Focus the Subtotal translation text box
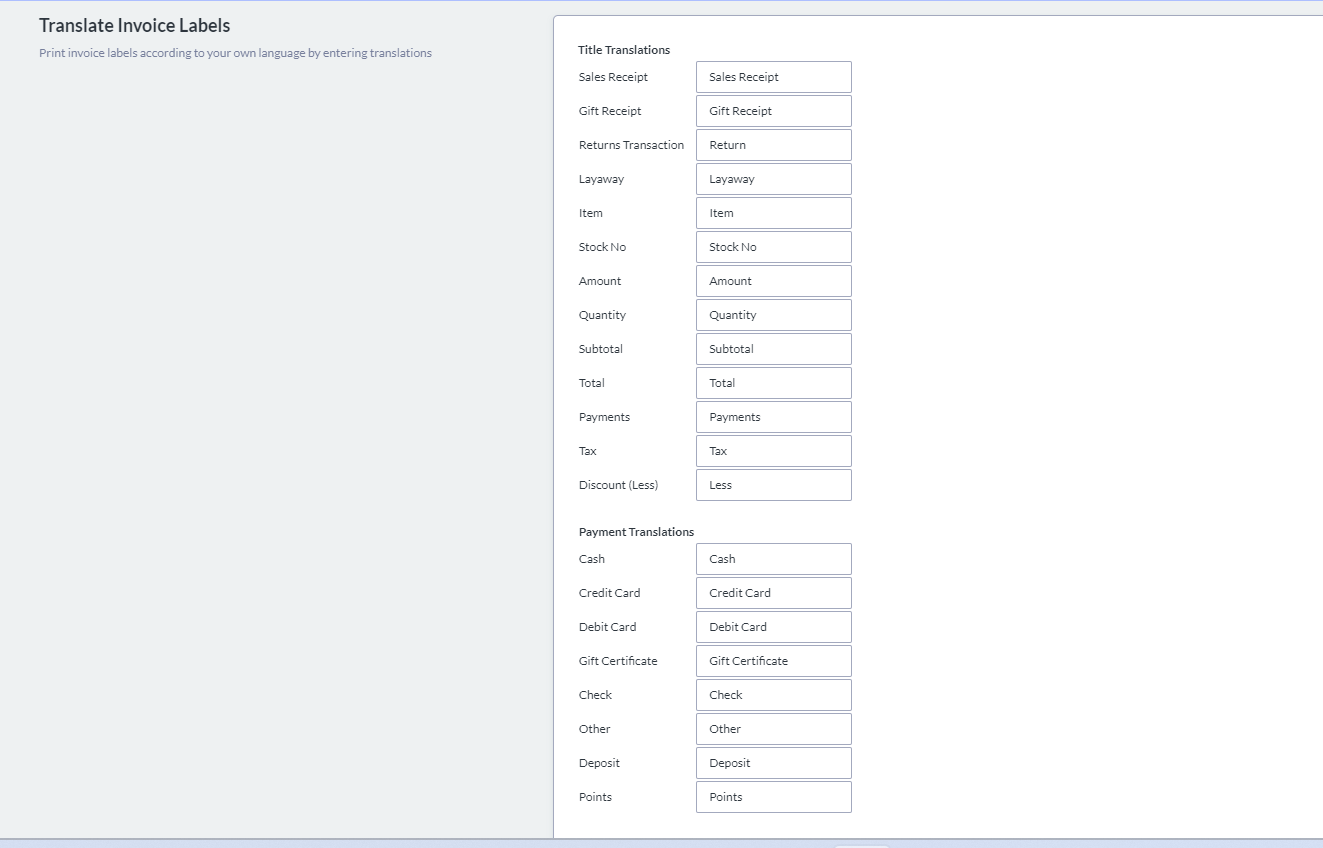Image resolution: width=1323 pixels, height=848 pixels. click(773, 349)
